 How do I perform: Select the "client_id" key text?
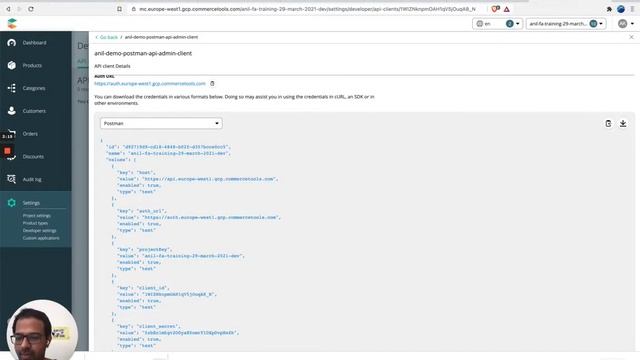(152, 288)
